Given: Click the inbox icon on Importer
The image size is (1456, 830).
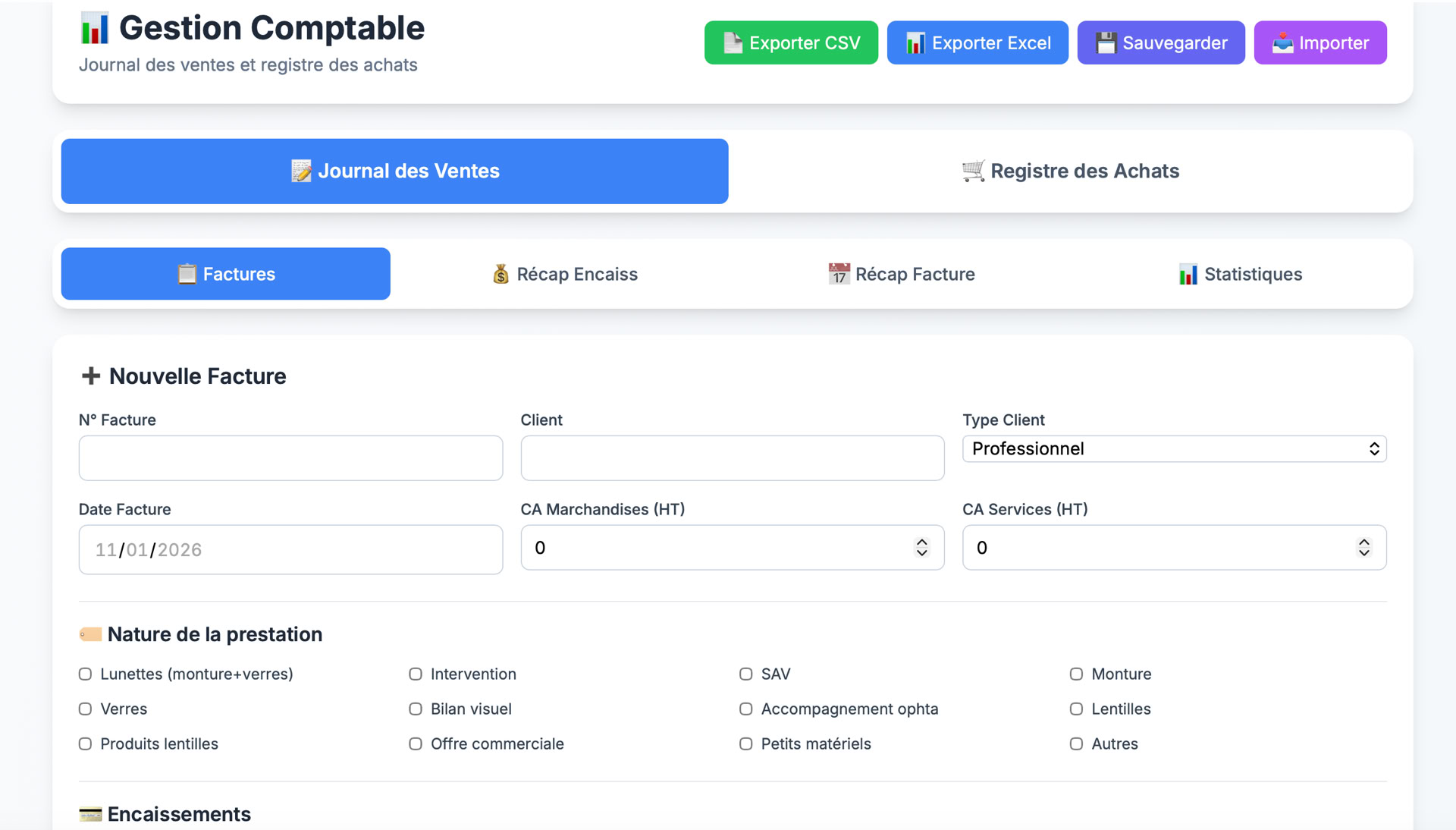Looking at the screenshot, I should click(x=1282, y=43).
